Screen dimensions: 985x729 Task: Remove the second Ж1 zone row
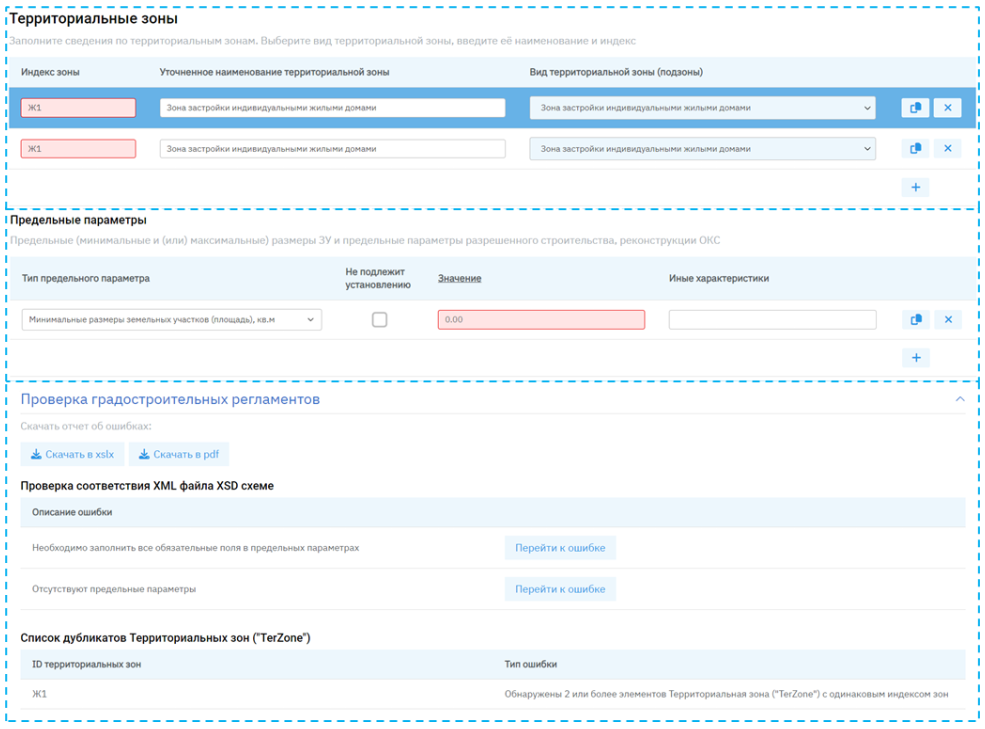pos(947,149)
